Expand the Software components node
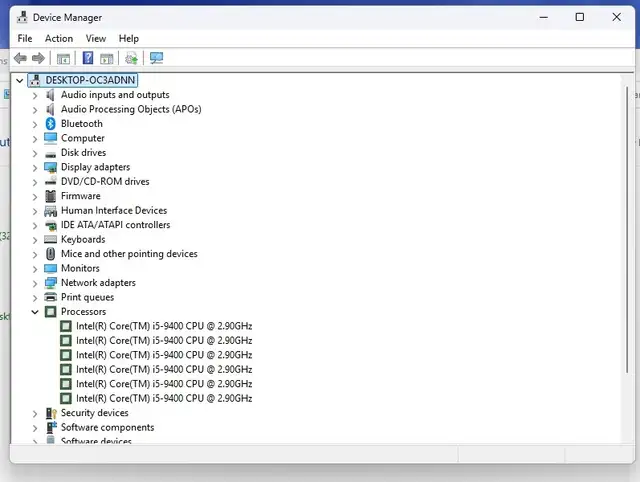Viewport: 640px width, 482px height. click(35, 428)
